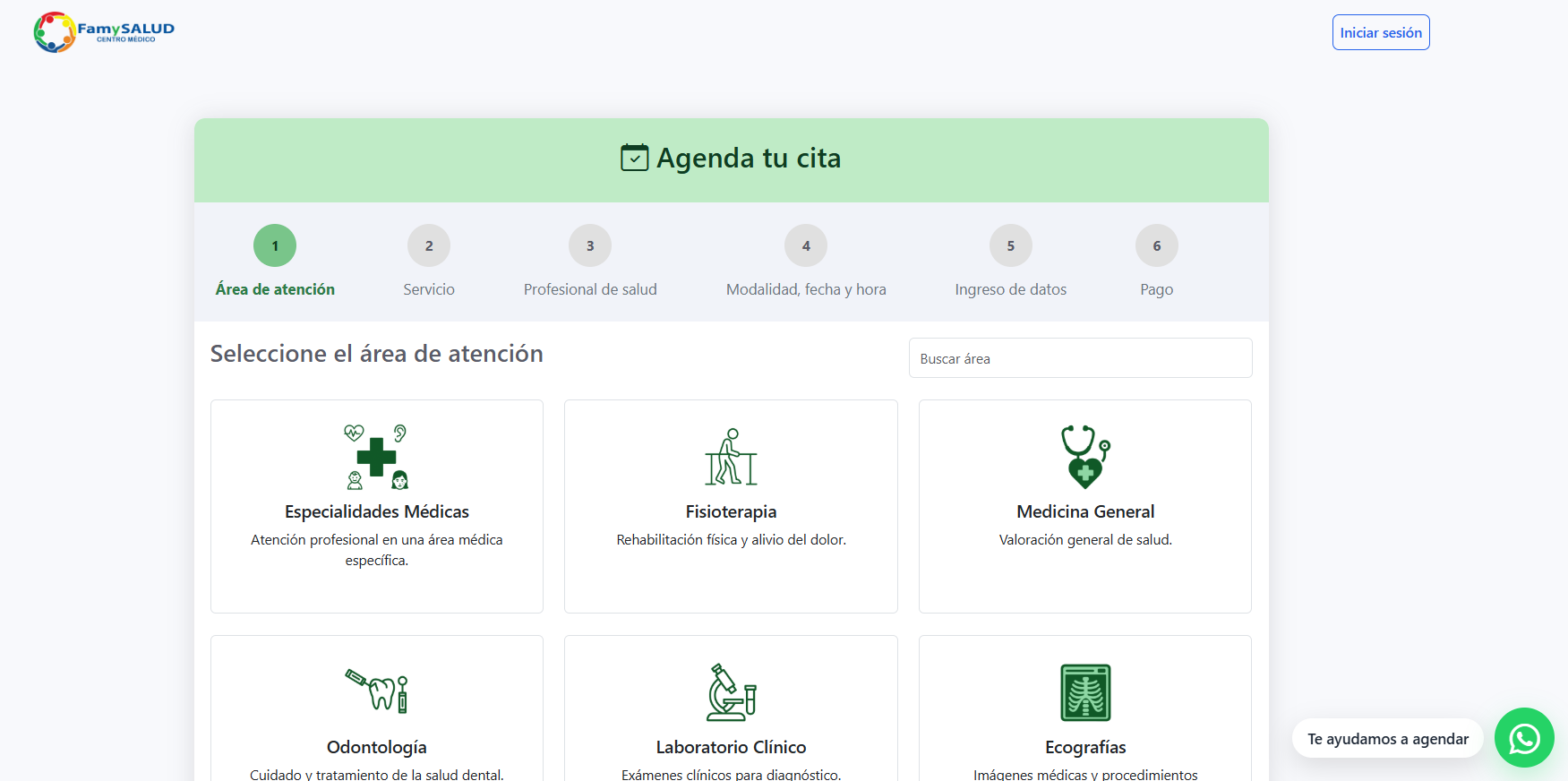The image size is (1568, 781).
Task: Click the Especialidades Médicas cross icon
Action: tap(376, 457)
